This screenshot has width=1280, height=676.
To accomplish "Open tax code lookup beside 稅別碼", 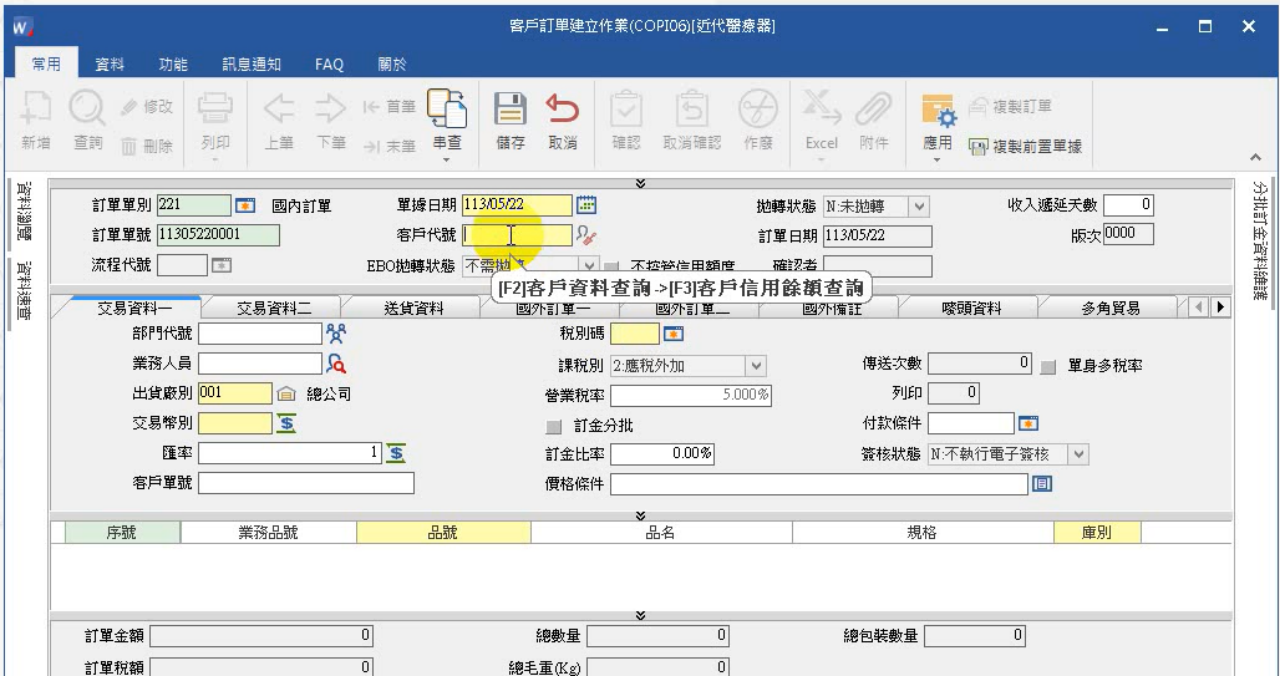I will coord(673,334).
